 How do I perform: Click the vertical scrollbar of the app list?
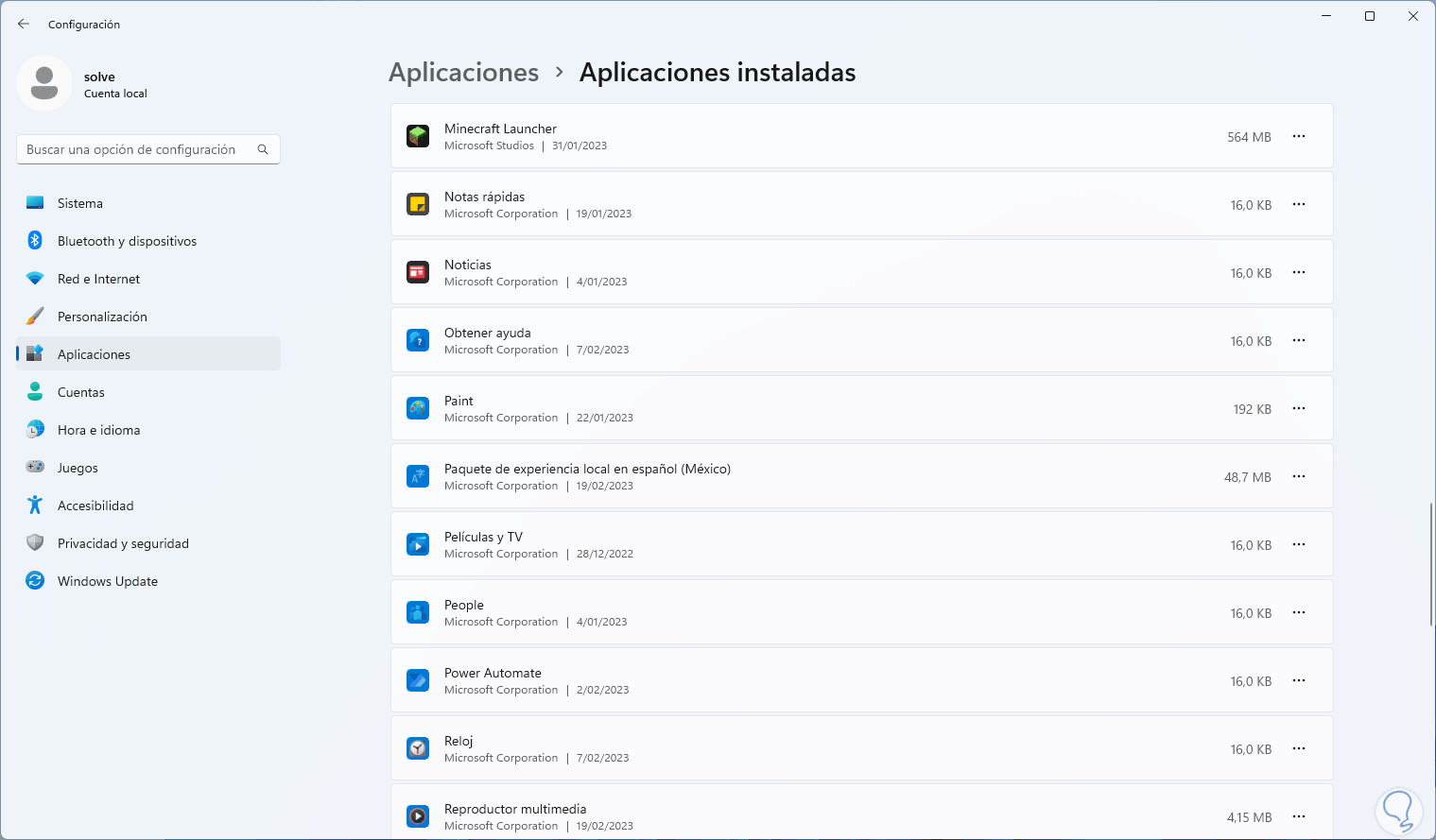coord(1430,564)
